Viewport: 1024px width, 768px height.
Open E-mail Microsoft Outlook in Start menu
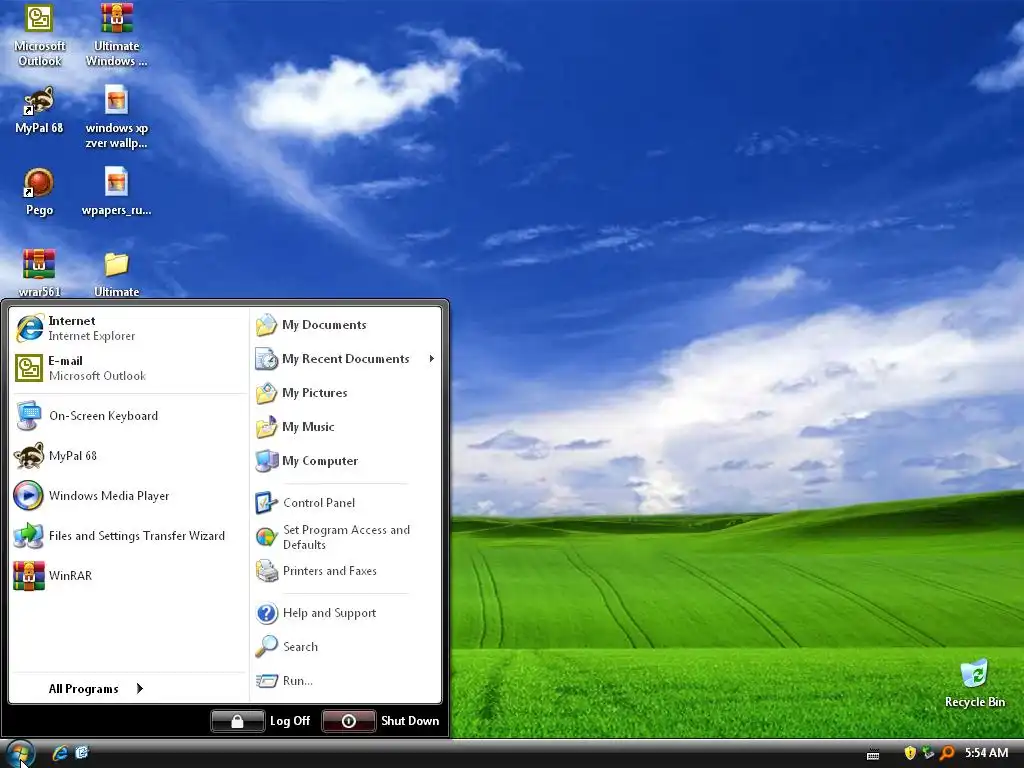(x=129, y=368)
